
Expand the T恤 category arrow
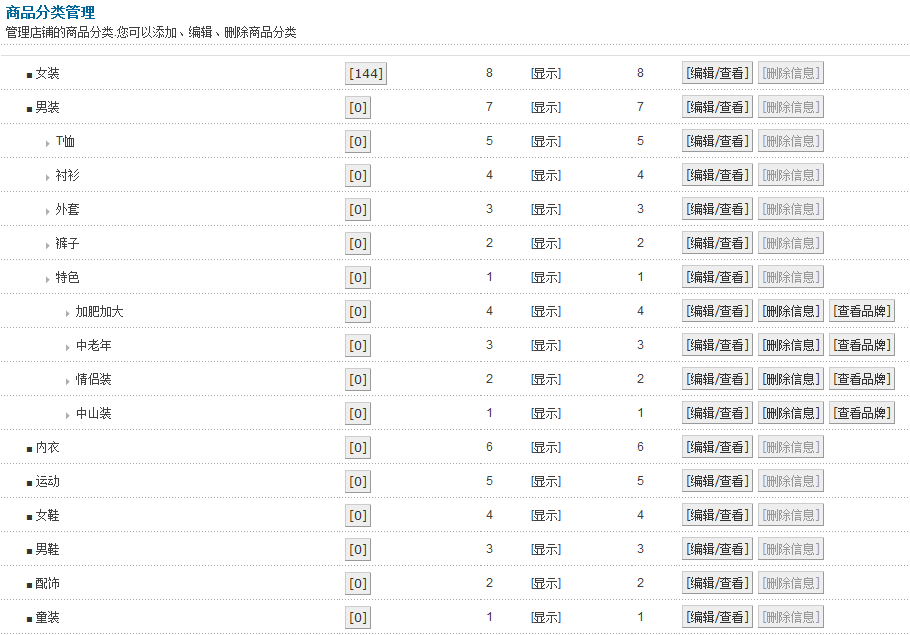pos(47,143)
